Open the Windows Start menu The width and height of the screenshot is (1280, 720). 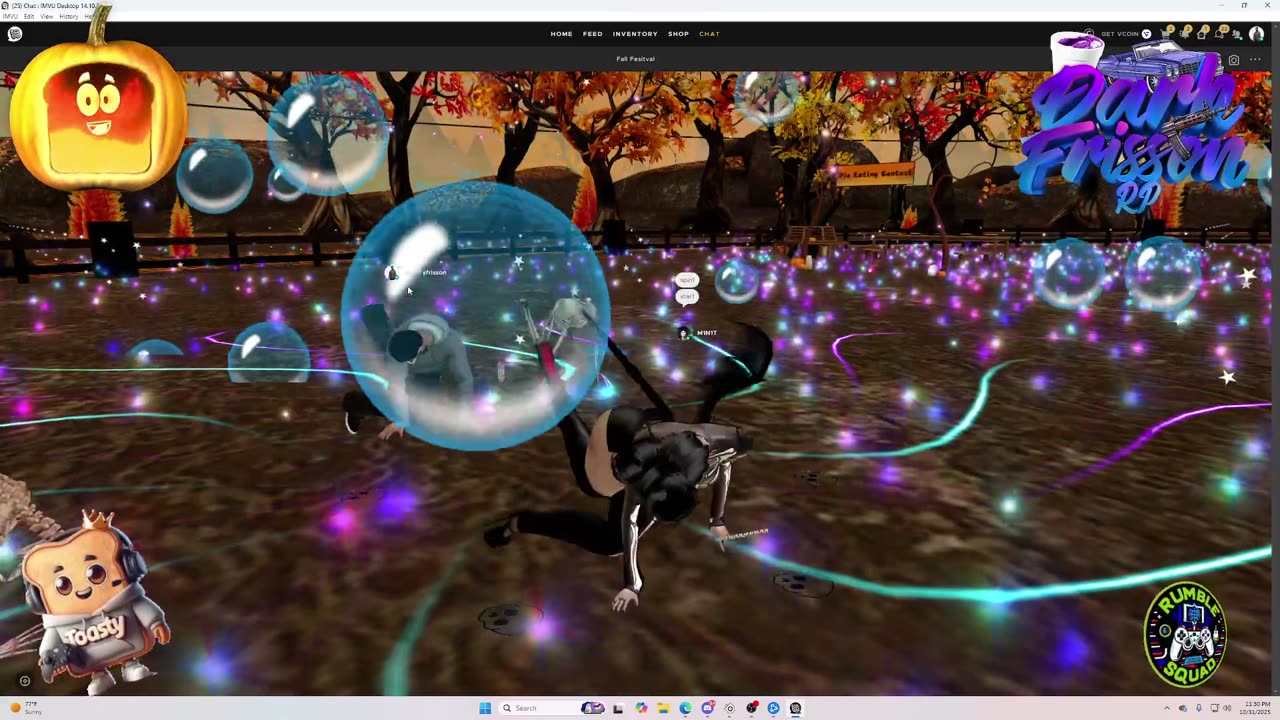pyautogui.click(x=485, y=708)
